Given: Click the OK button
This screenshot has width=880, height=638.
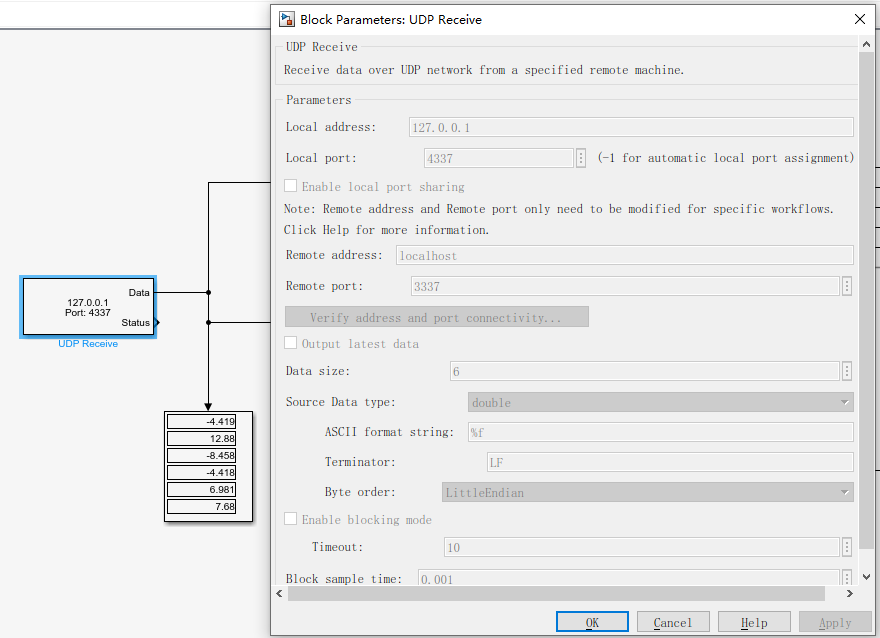Looking at the screenshot, I should [x=592, y=620].
